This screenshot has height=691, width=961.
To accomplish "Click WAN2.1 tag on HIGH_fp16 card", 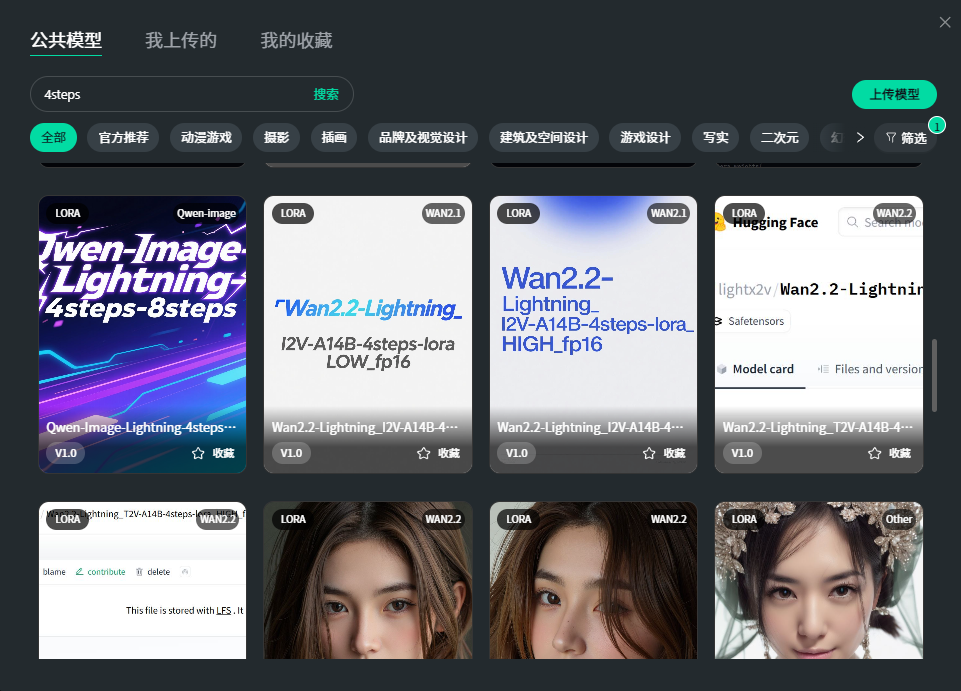I will coord(669,213).
